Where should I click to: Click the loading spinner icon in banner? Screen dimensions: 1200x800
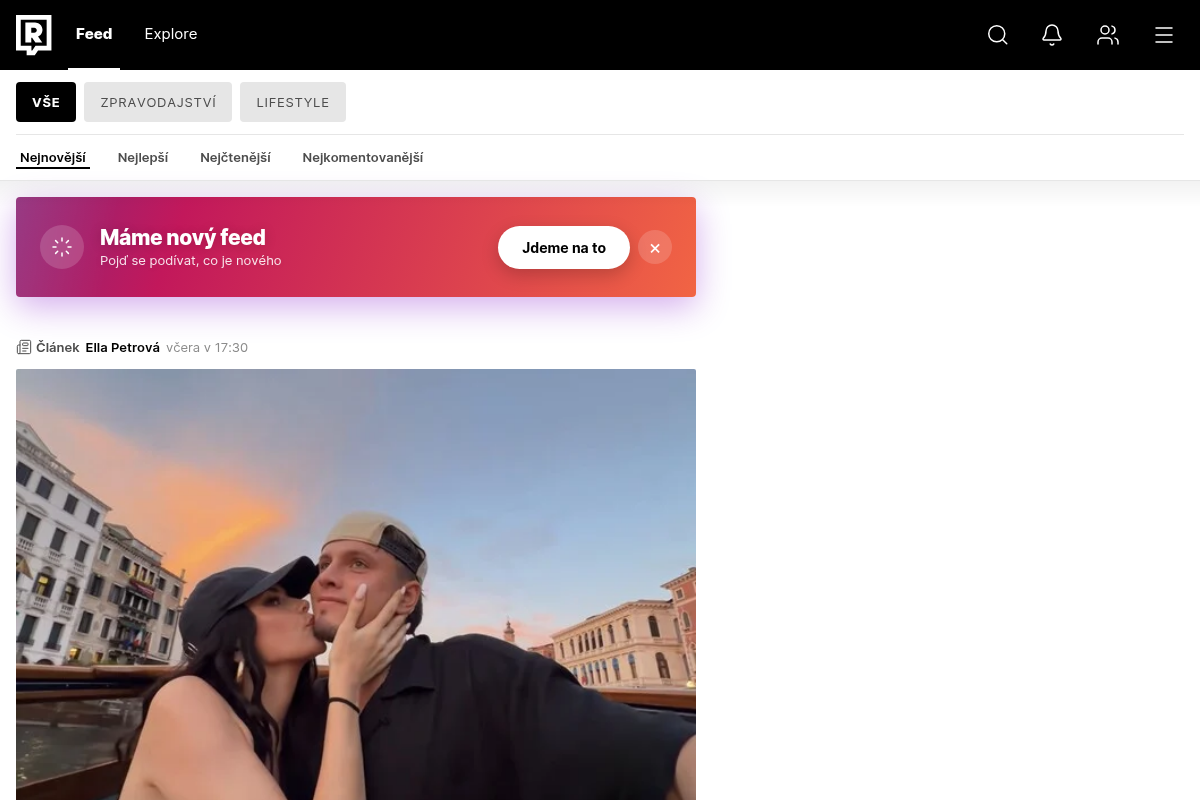62,247
